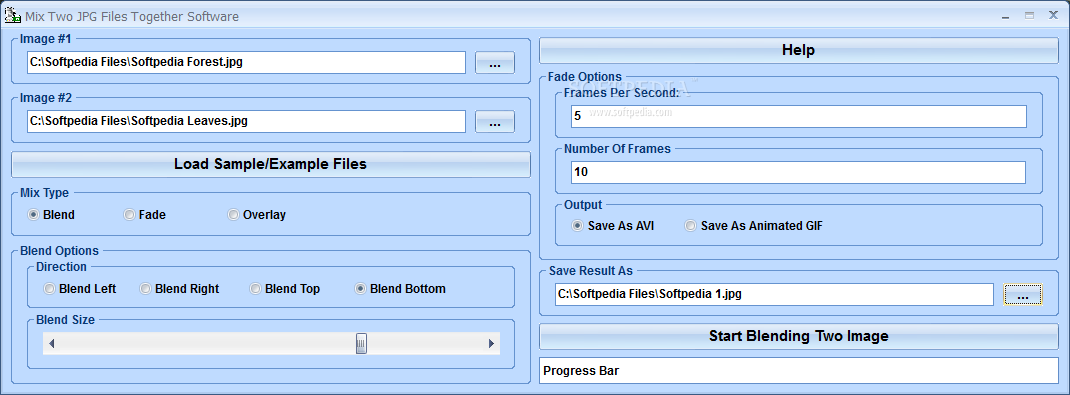Click the application icon in title bar
This screenshot has width=1070, height=395.
pos(12,16)
